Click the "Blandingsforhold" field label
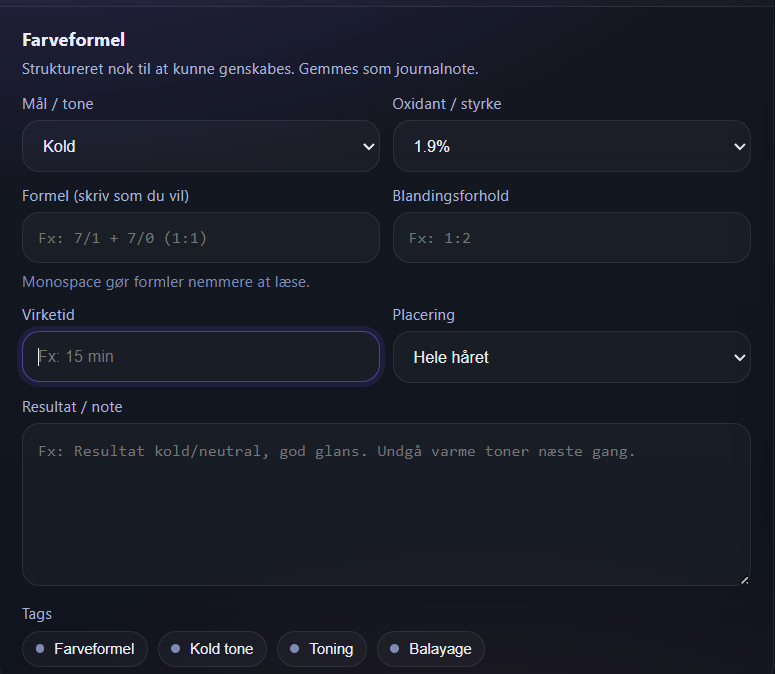775x674 pixels. click(450, 196)
